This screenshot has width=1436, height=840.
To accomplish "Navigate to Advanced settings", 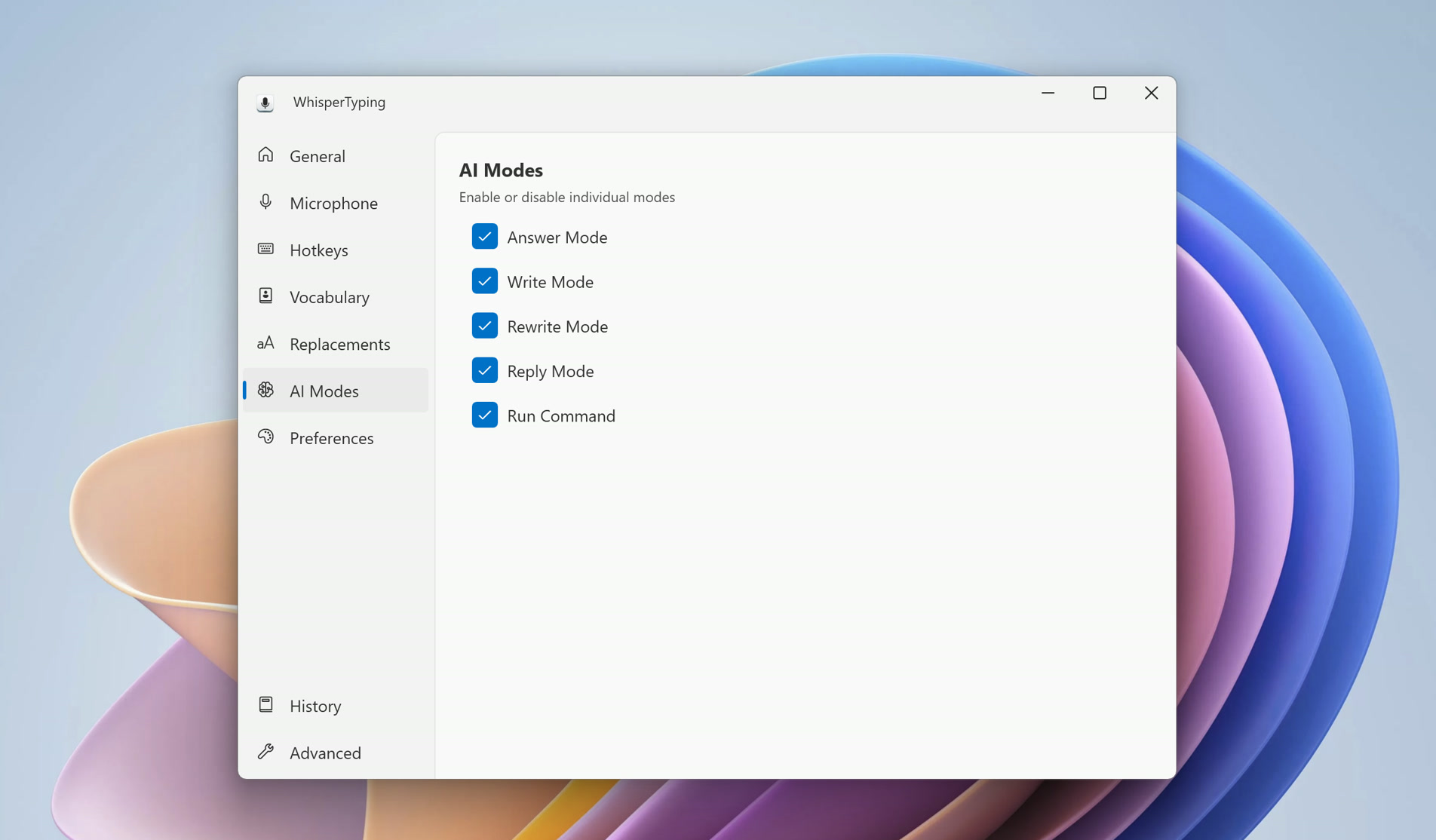I will [x=325, y=752].
